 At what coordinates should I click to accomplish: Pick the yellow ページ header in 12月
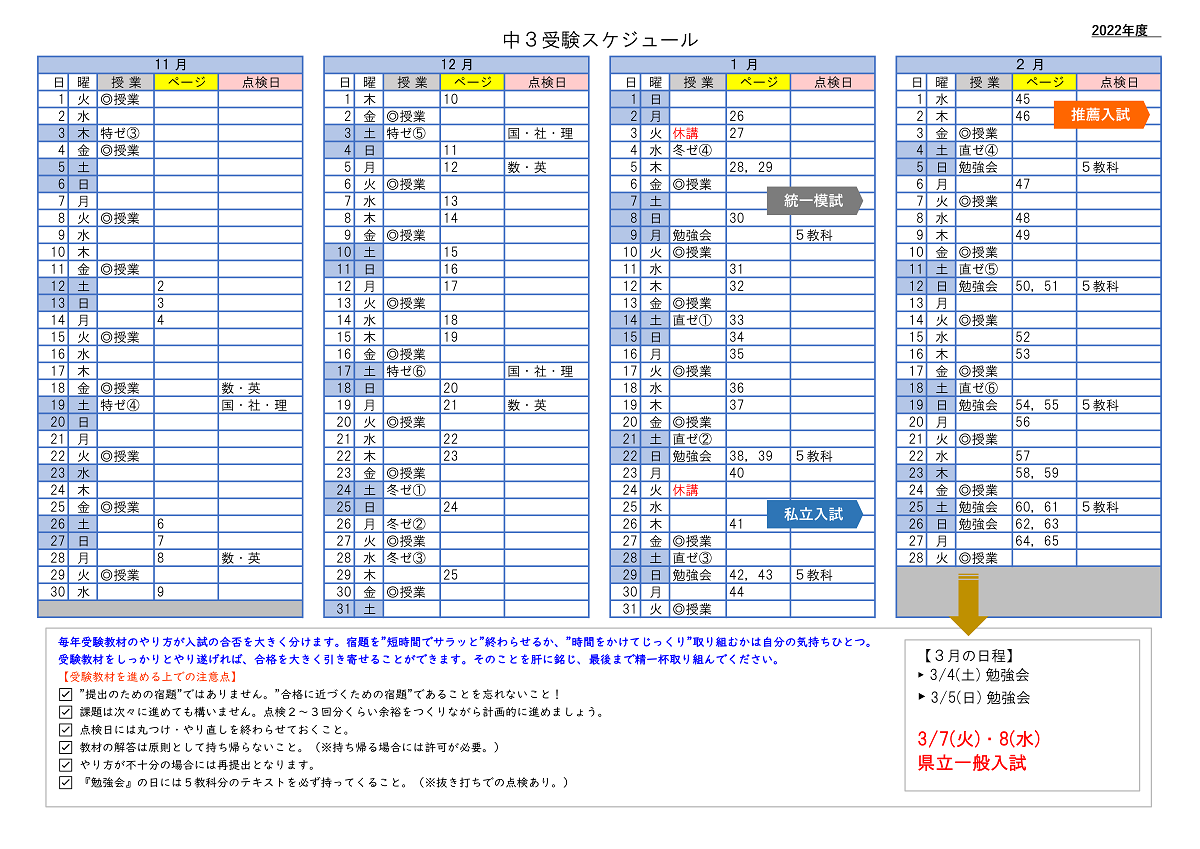click(x=472, y=82)
